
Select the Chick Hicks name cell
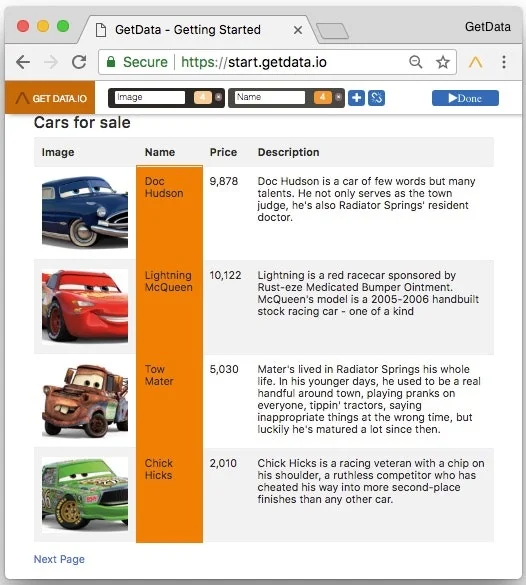(x=169, y=495)
